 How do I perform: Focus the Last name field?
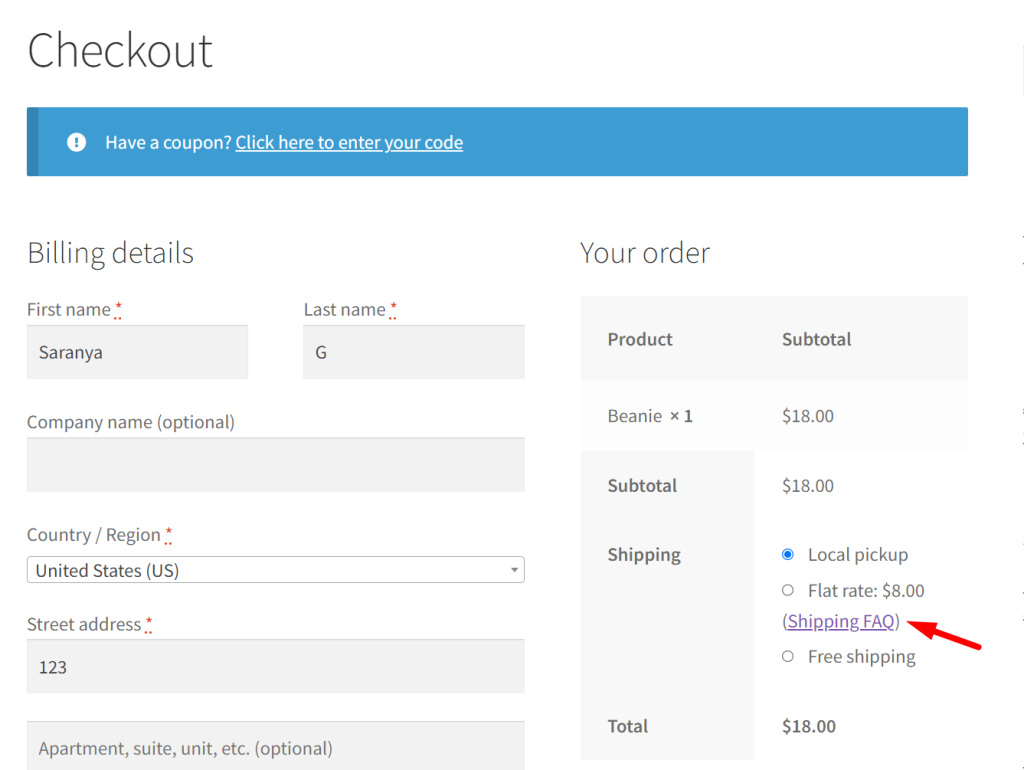coord(414,352)
